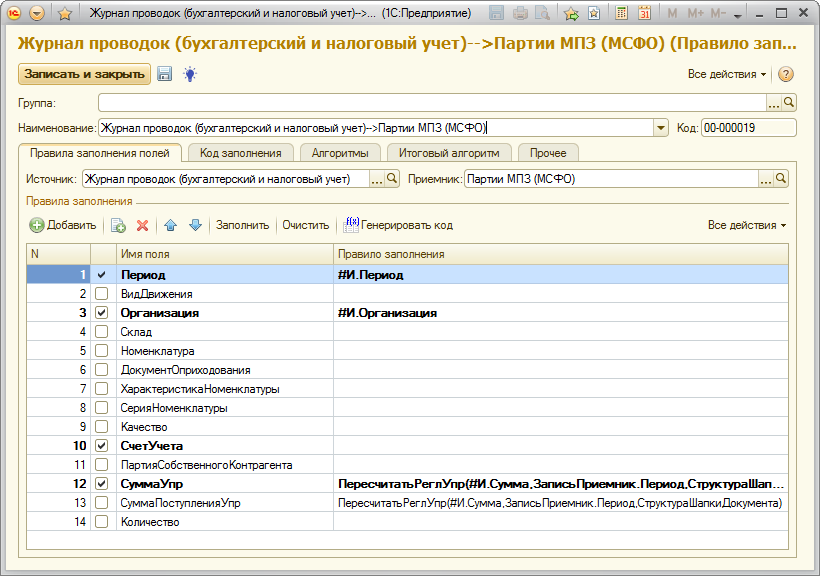Open calculator icon in title bar
820x576 pixels.
click(x=622, y=14)
